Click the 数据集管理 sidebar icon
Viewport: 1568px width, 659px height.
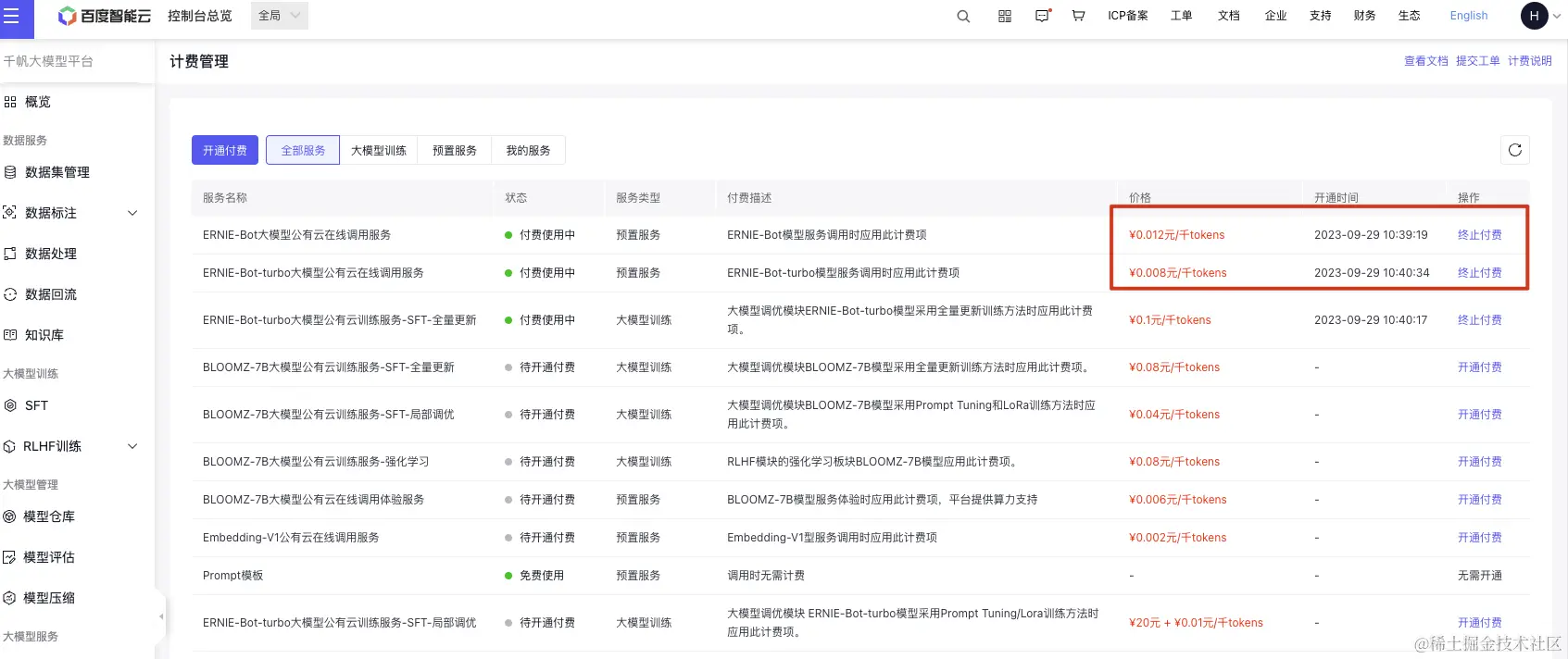10,172
